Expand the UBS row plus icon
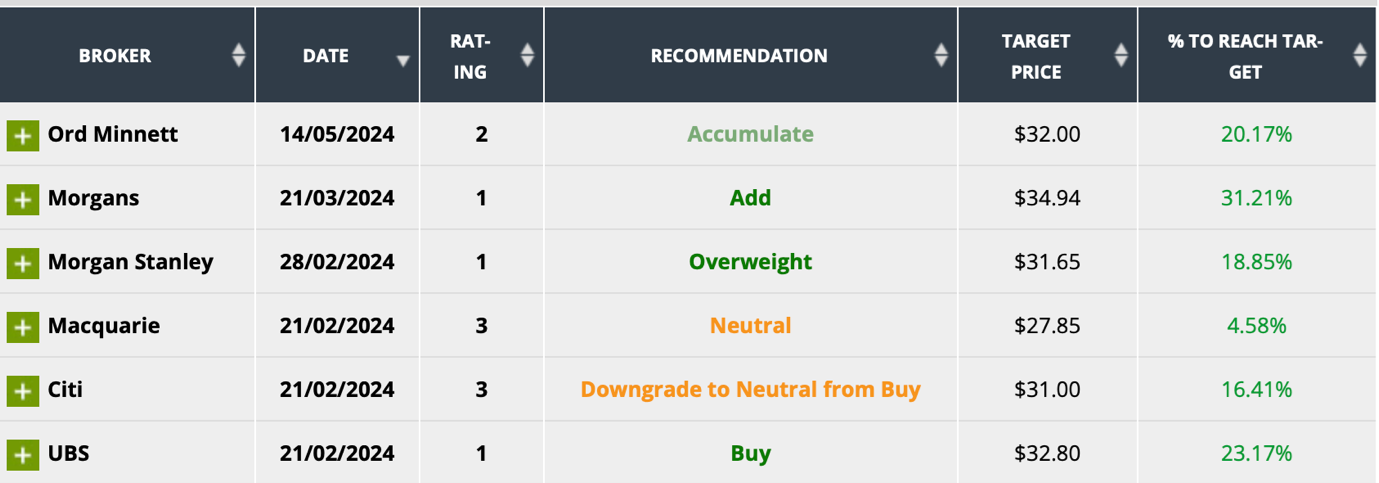This screenshot has height=483, width=1379. point(22,455)
